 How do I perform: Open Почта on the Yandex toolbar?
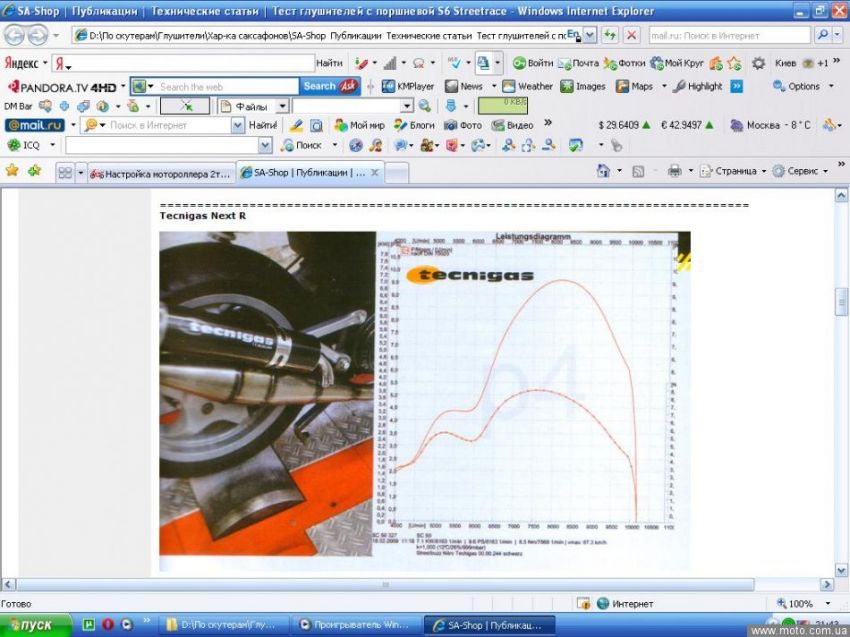coord(578,63)
